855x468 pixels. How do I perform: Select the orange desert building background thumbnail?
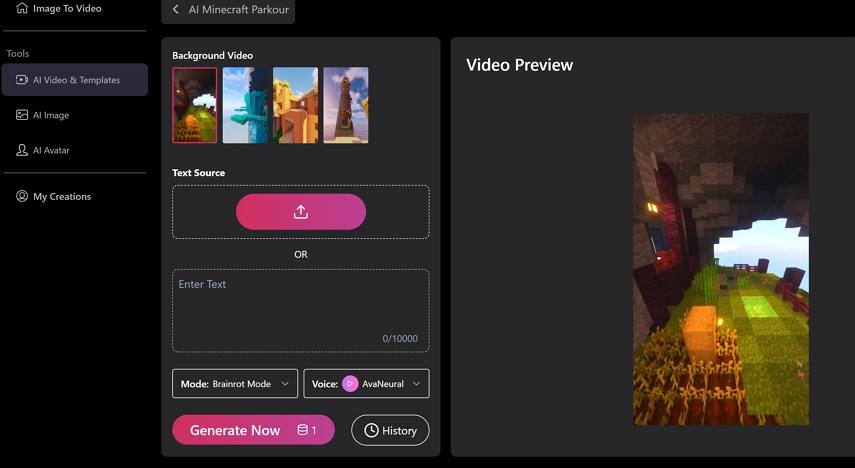(296, 105)
